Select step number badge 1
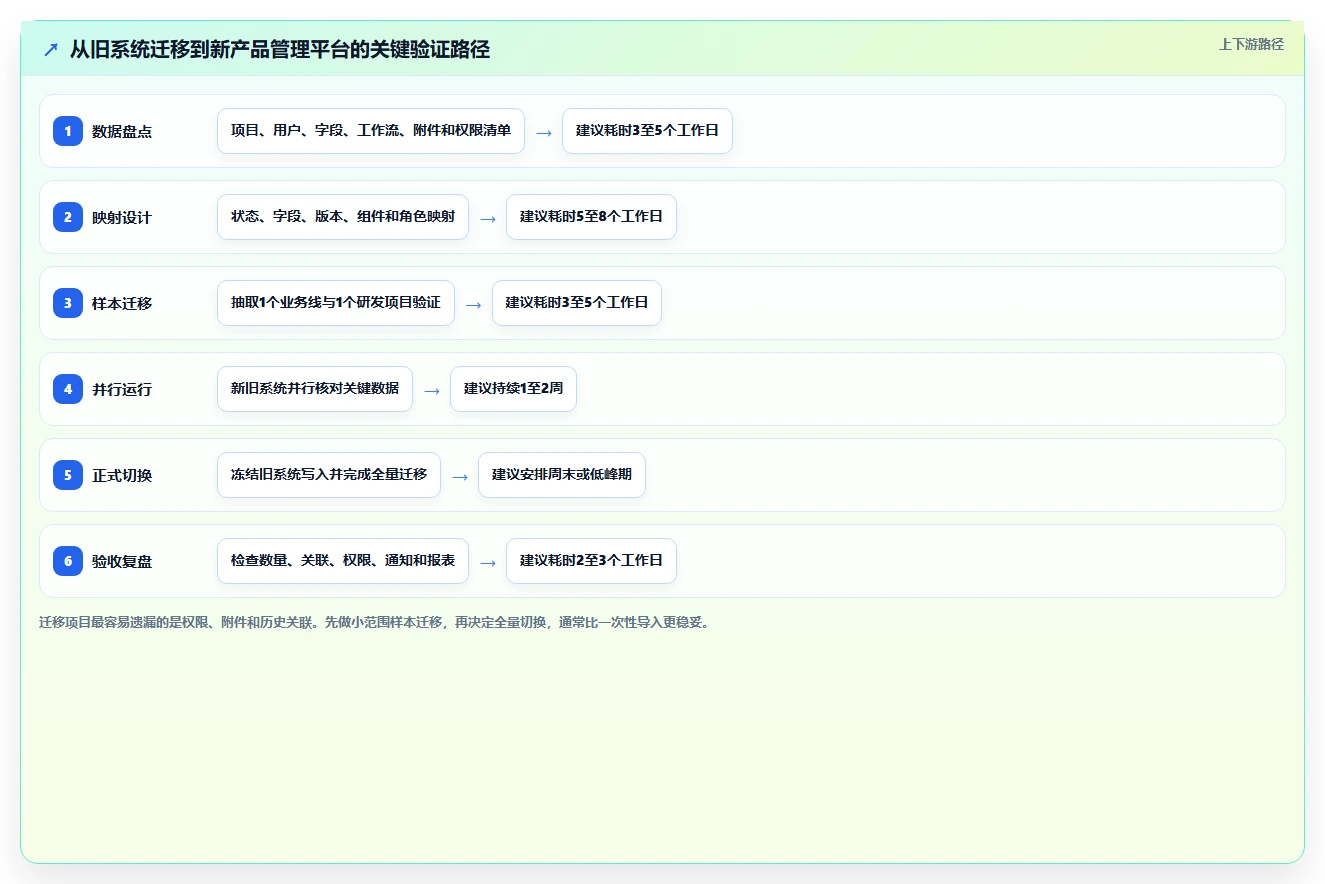 coord(68,131)
